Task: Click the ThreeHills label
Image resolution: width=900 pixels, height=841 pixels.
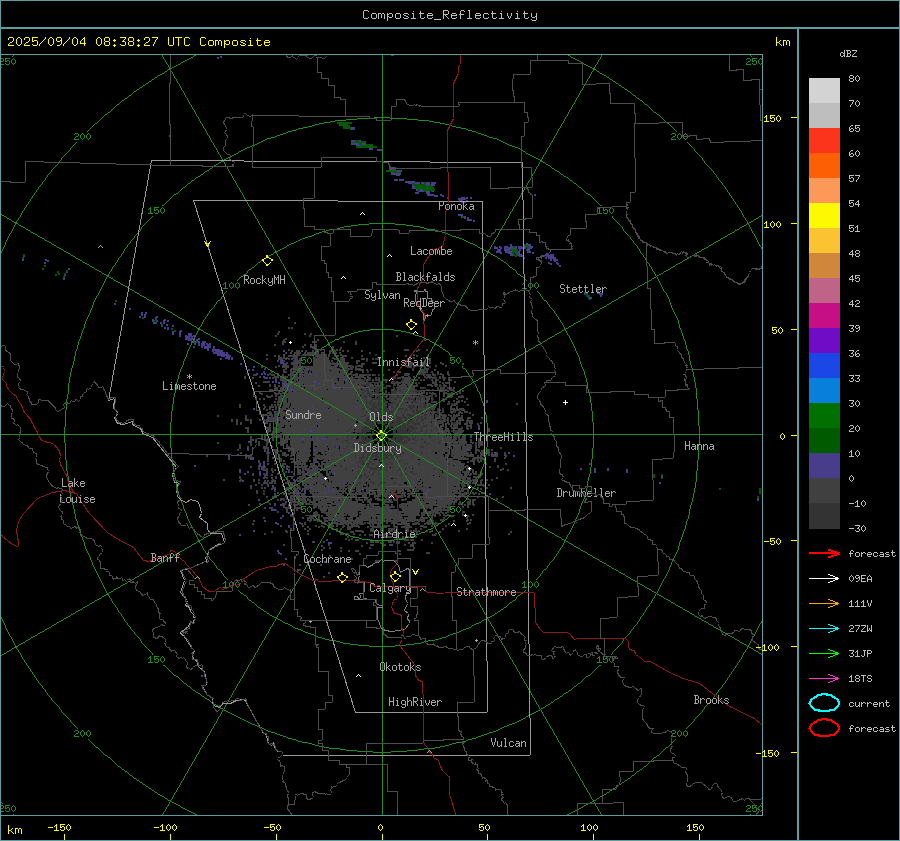Action: pyautogui.click(x=503, y=437)
